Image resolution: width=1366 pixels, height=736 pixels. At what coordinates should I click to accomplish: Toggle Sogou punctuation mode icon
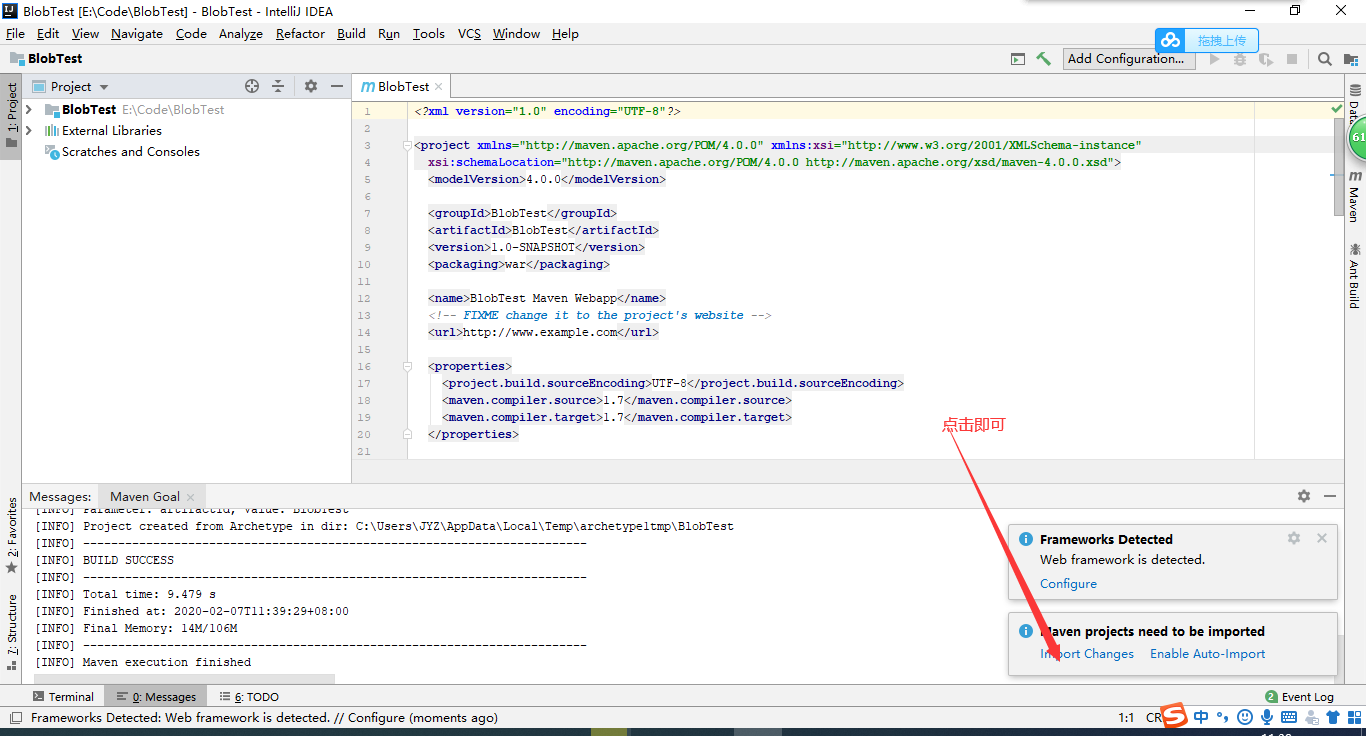(x=1223, y=717)
